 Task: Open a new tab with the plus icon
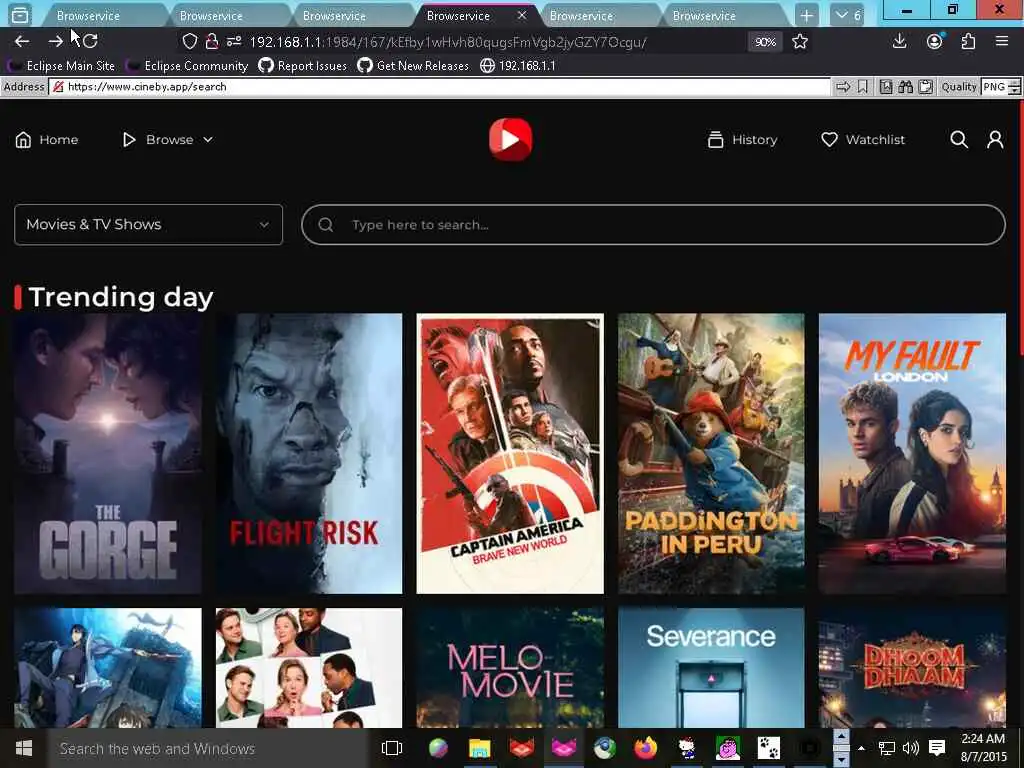pos(807,15)
